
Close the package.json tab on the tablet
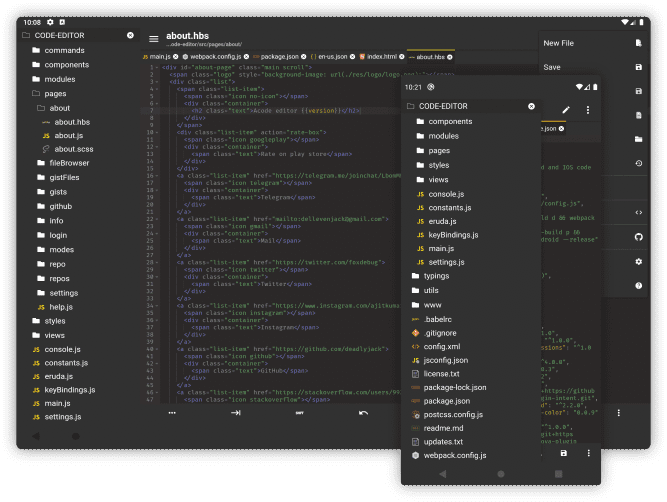[x=304, y=57]
